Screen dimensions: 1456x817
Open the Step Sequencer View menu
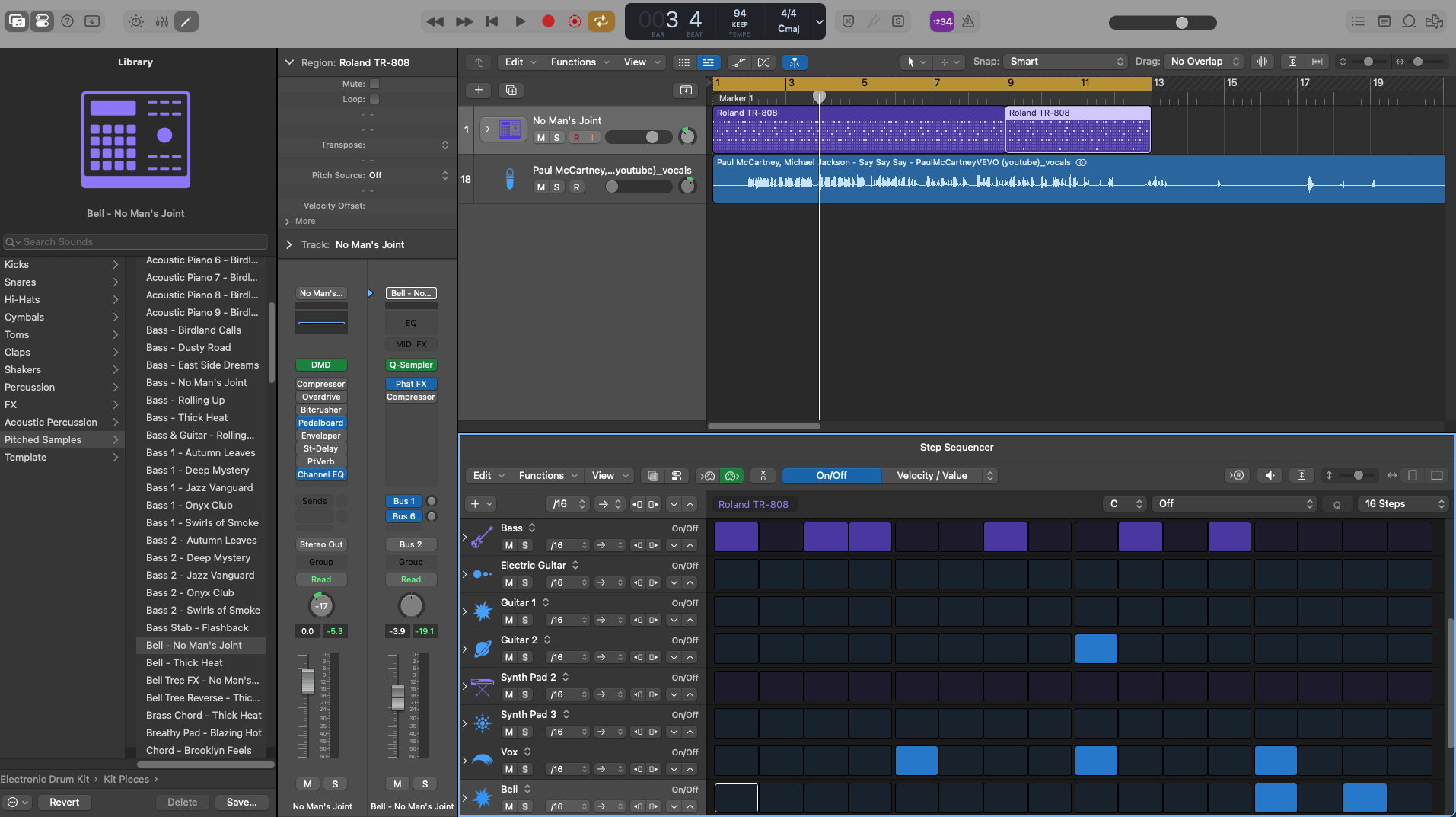(610, 476)
